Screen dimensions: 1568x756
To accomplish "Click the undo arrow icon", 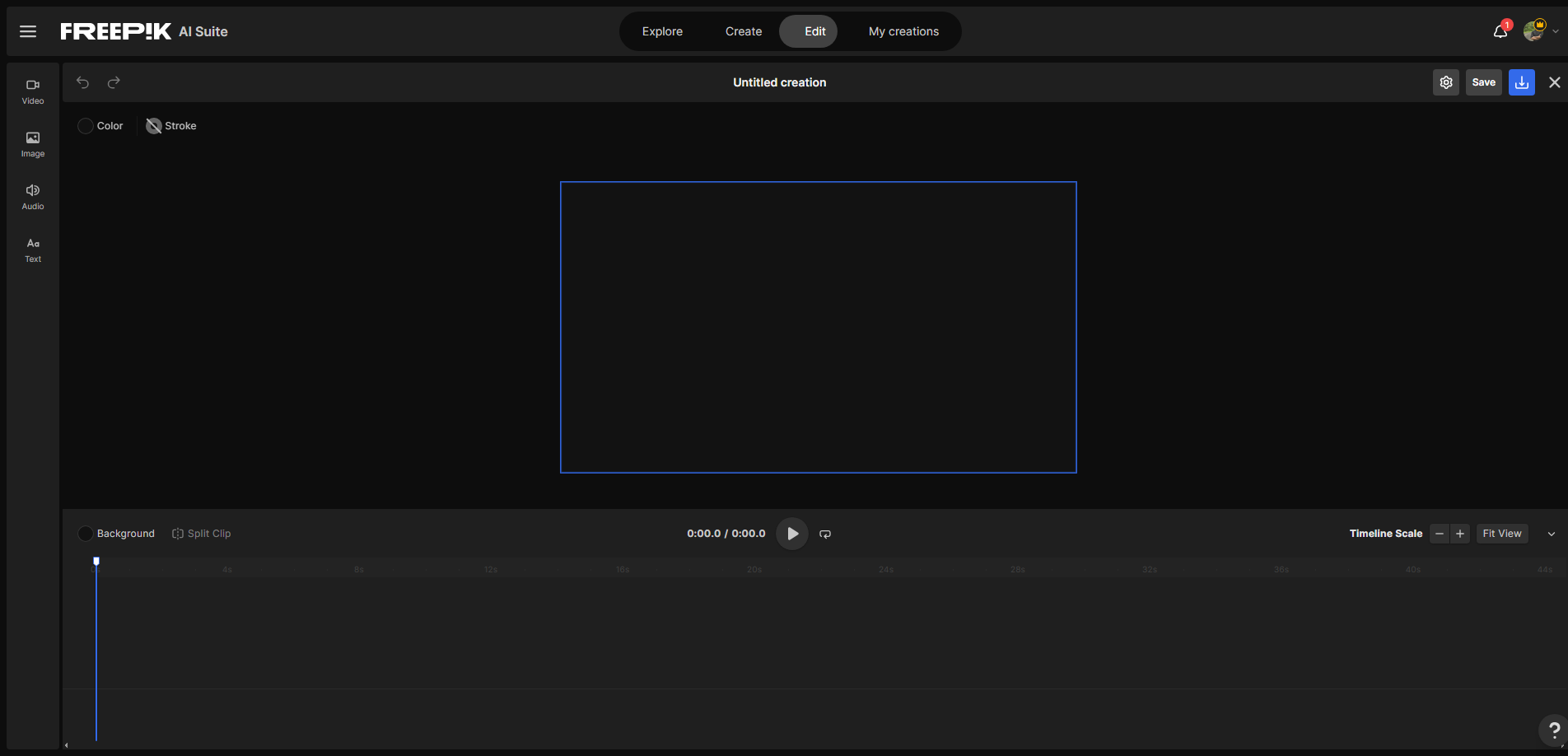I will (82, 82).
